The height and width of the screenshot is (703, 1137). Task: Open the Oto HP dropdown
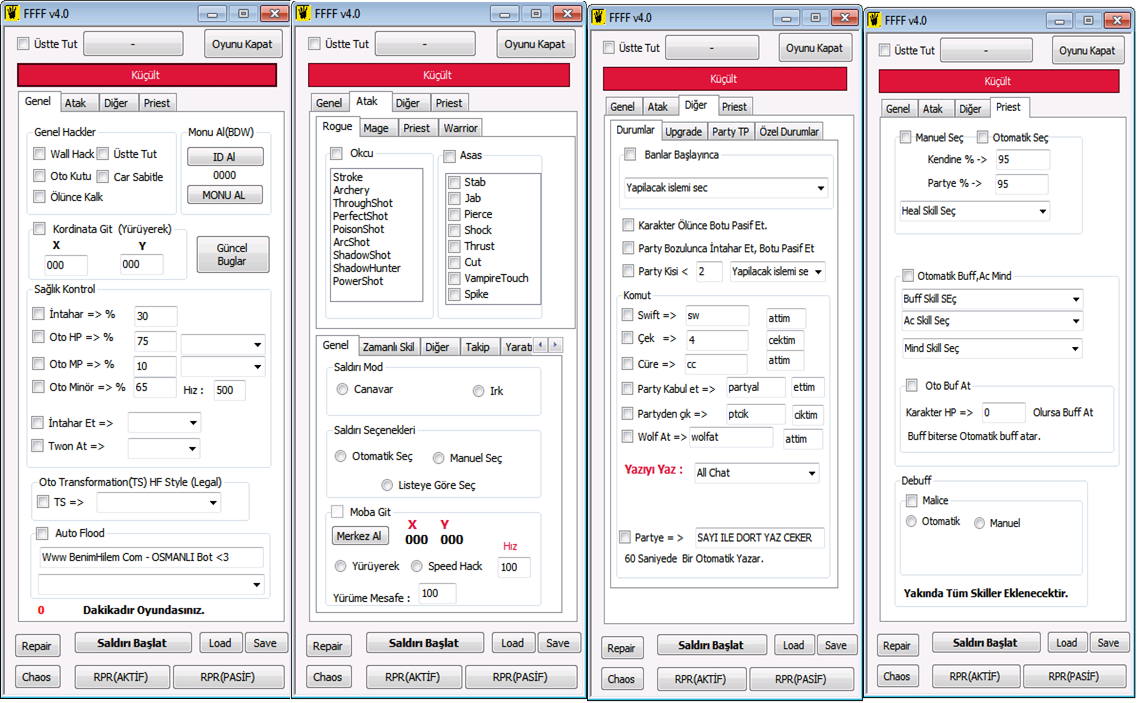click(223, 344)
